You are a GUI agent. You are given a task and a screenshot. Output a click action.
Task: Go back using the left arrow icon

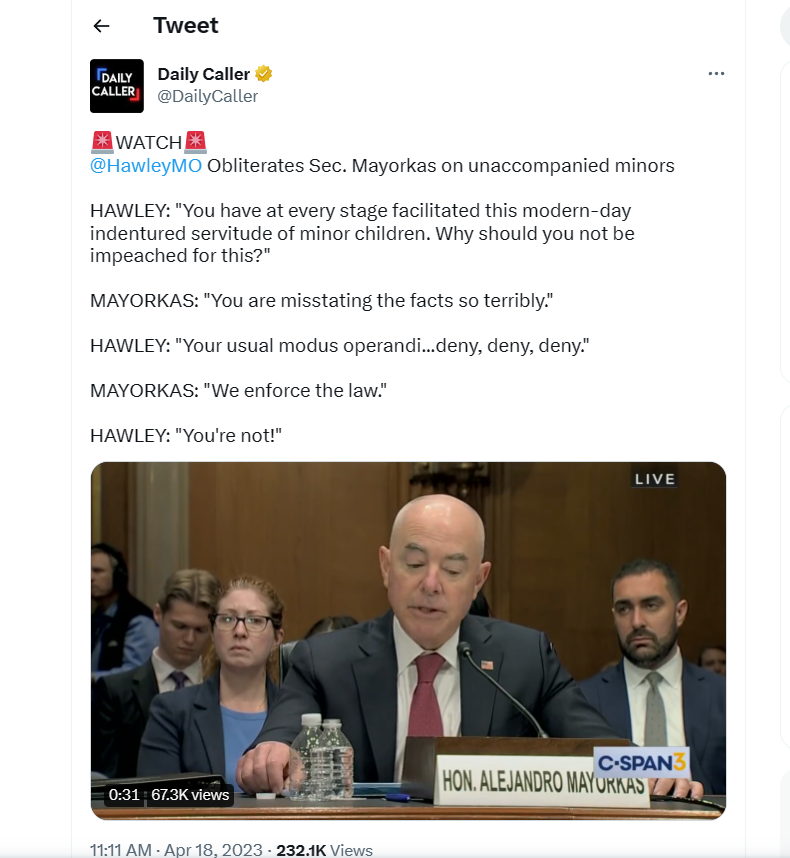(x=101, y=26)
